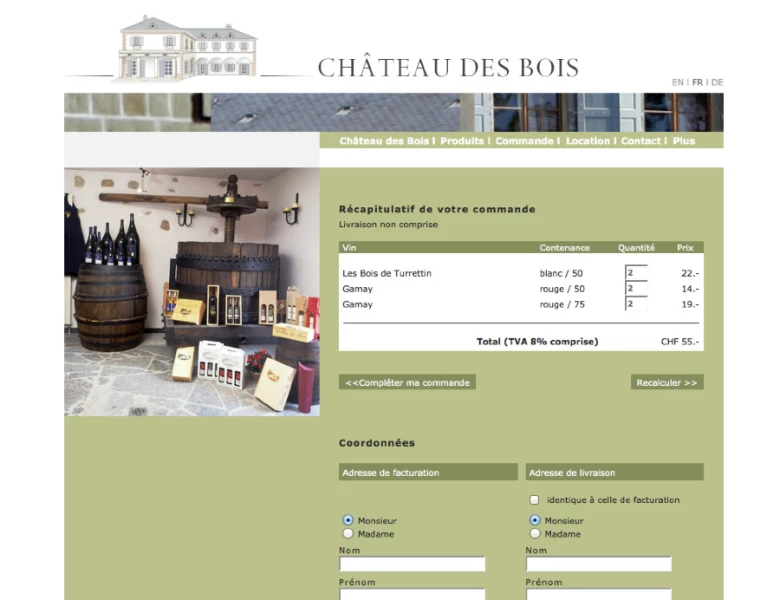Open the Produits menu

coord(462,141)
